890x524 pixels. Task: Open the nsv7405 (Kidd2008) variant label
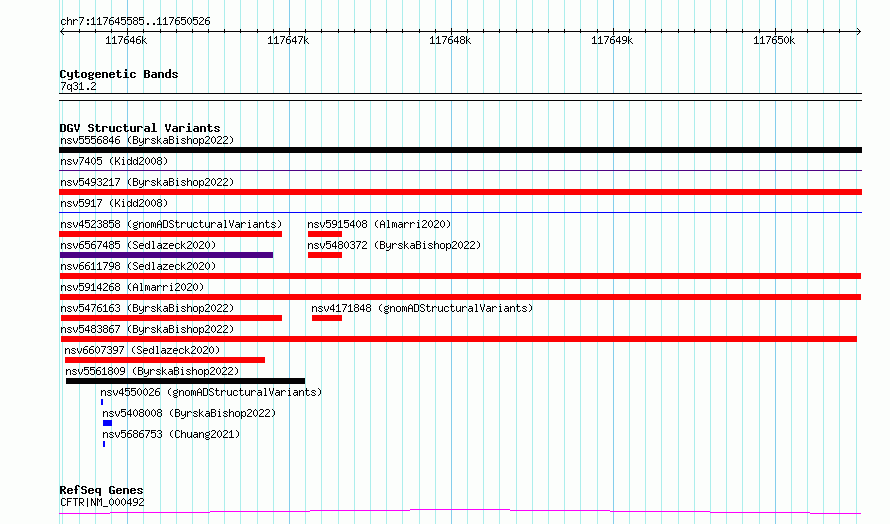(114, 161)
